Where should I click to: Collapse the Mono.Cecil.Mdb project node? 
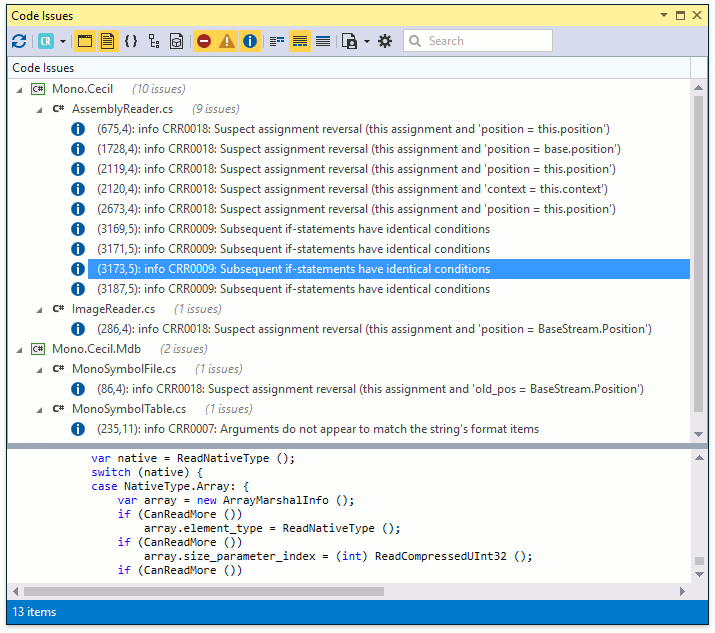pyautogui.click(x=19, y=349)
